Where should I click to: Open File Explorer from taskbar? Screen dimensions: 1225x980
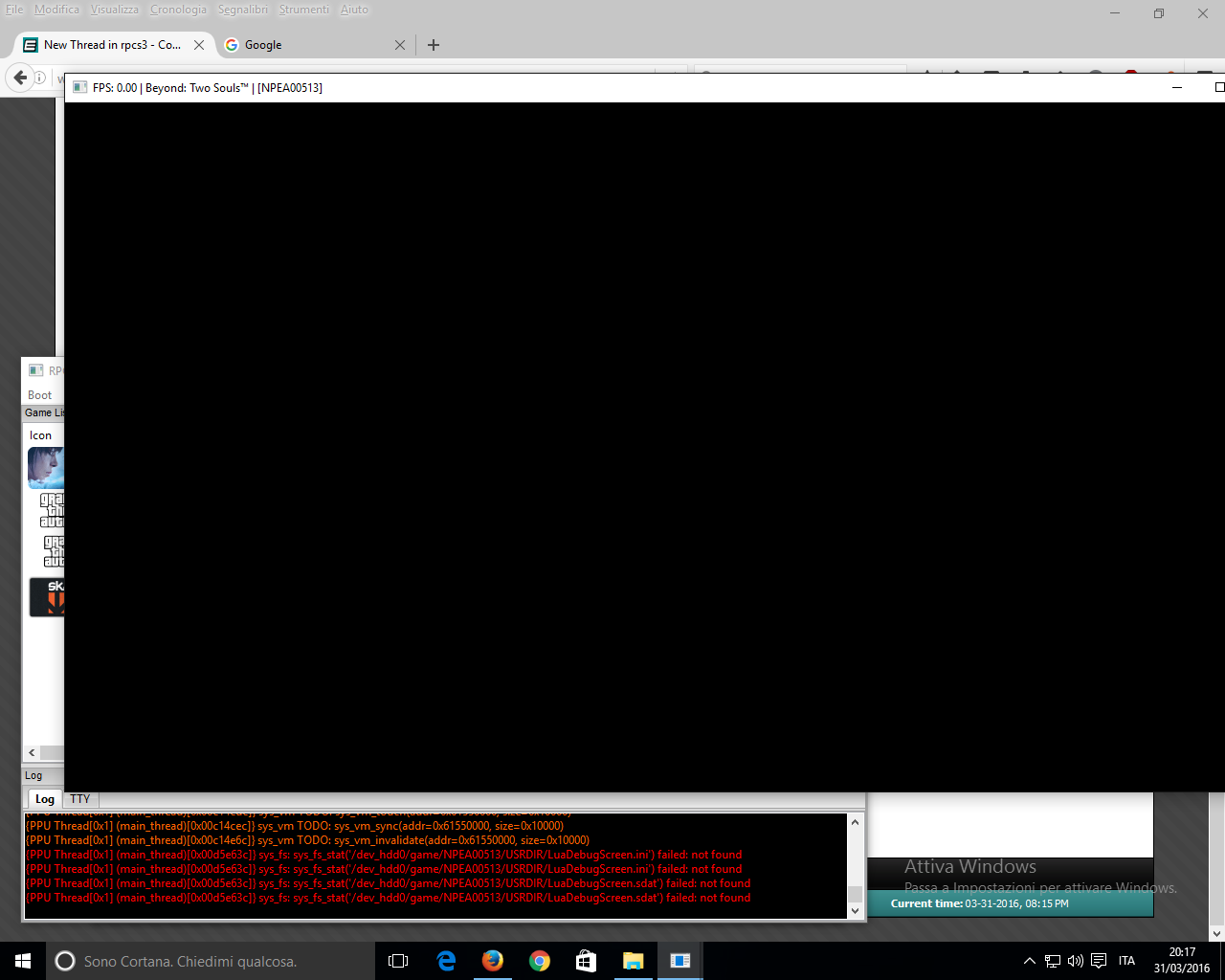[x=633, y=961]
